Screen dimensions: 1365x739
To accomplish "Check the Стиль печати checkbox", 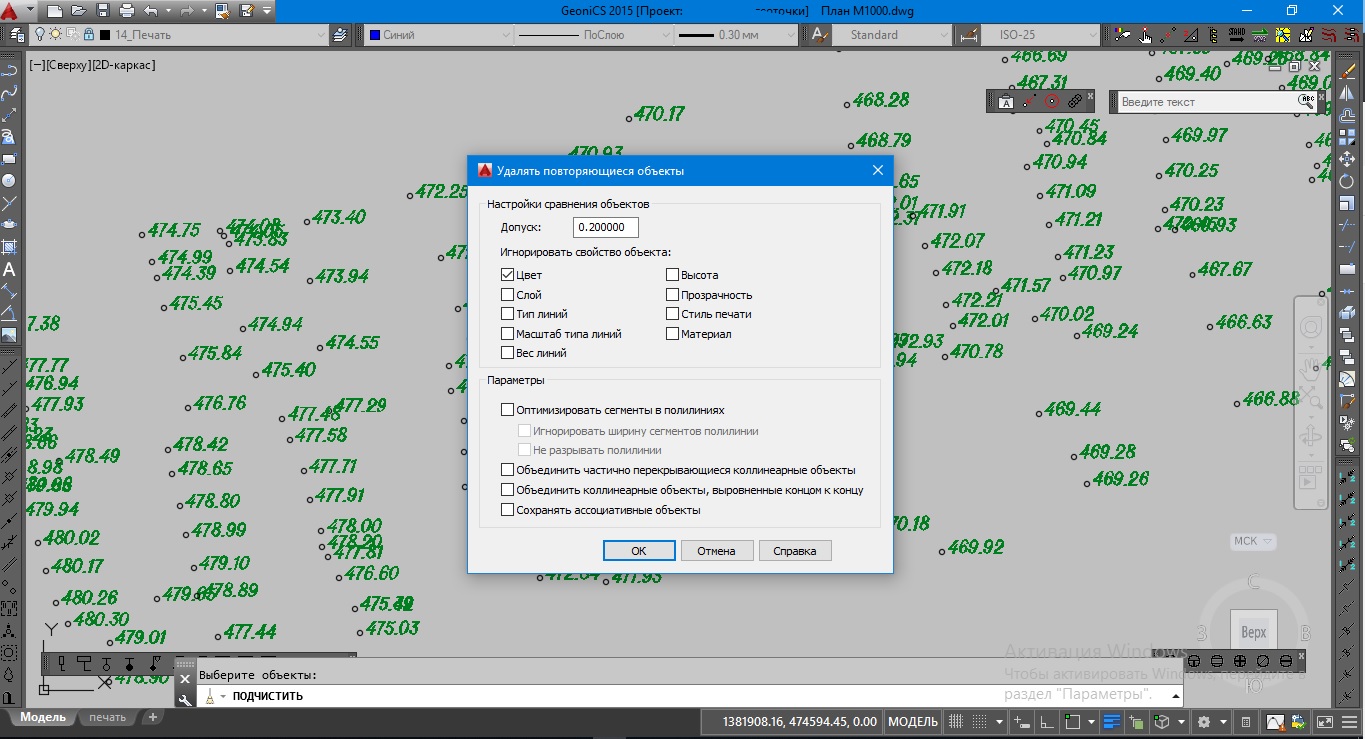I will [673, 314].
